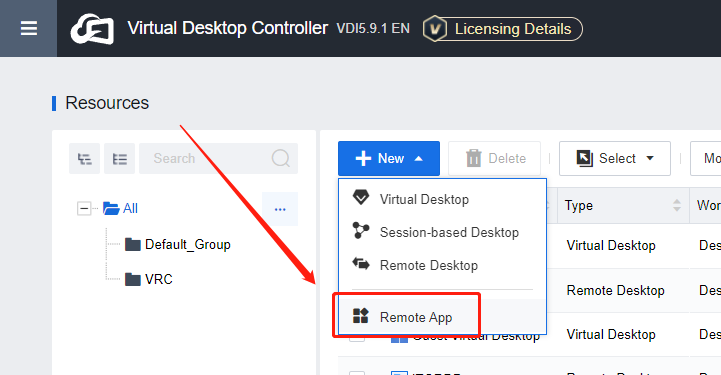Open the hamburger navigation menu
This screenshot has width=721, height=375.
(29, 28)
